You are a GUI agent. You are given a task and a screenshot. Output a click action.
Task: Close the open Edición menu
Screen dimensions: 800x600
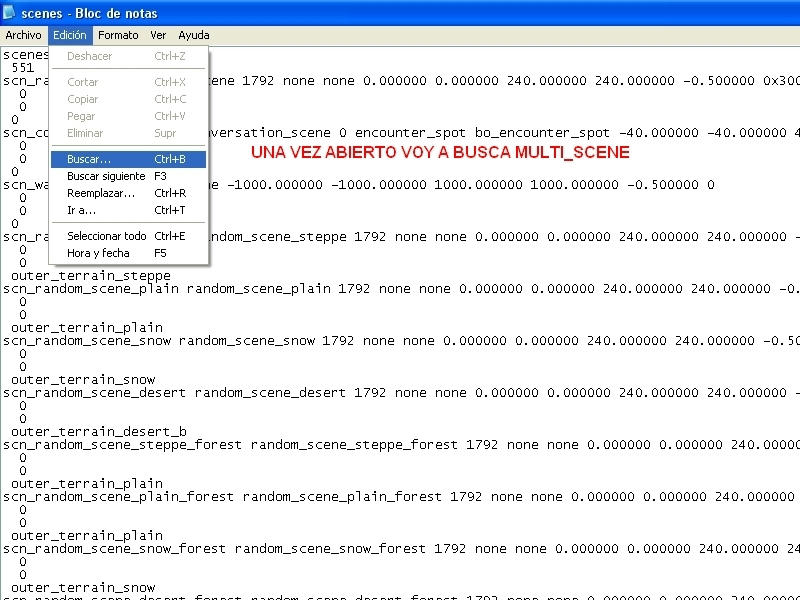(x=70, y=35)
